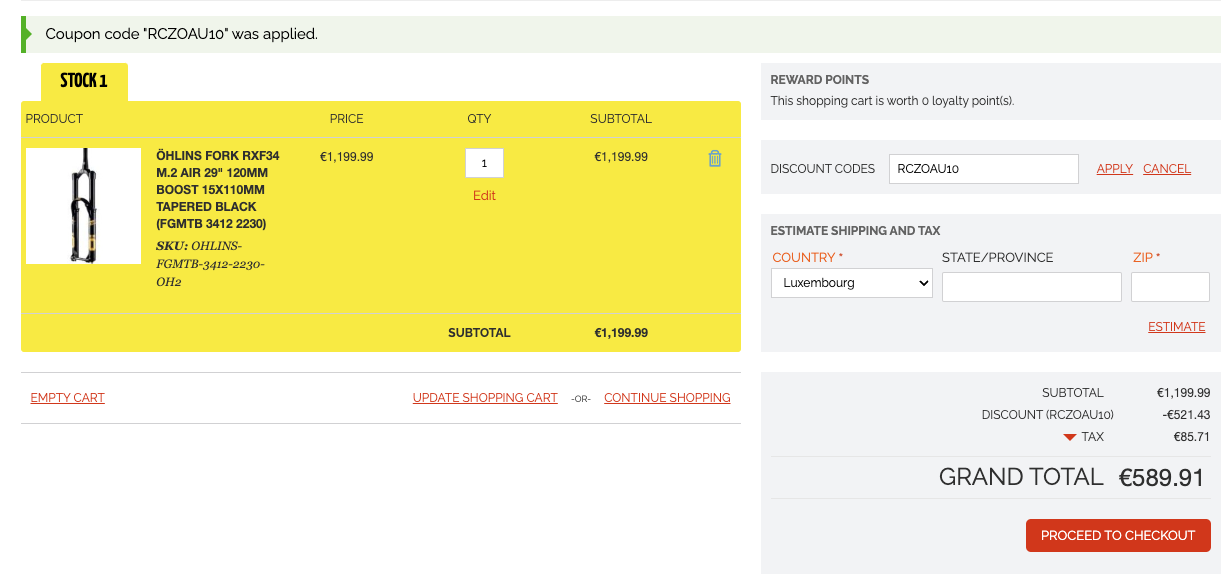Click the Grand Total amount €589.91
The width and height of the screenshot is (1228, 581).
coord(1160,478)
